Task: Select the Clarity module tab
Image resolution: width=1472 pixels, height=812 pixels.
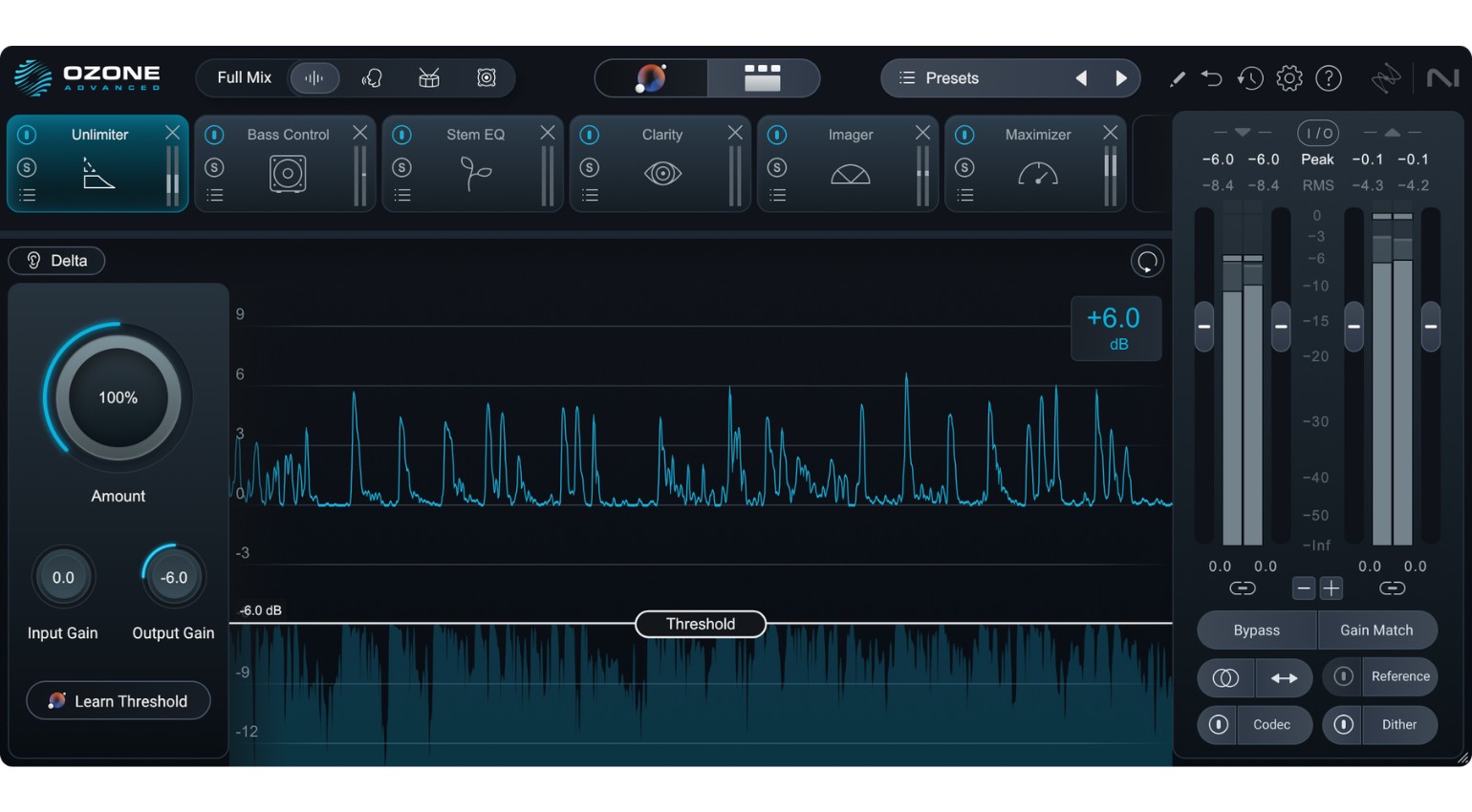Action: coord(661,135)
